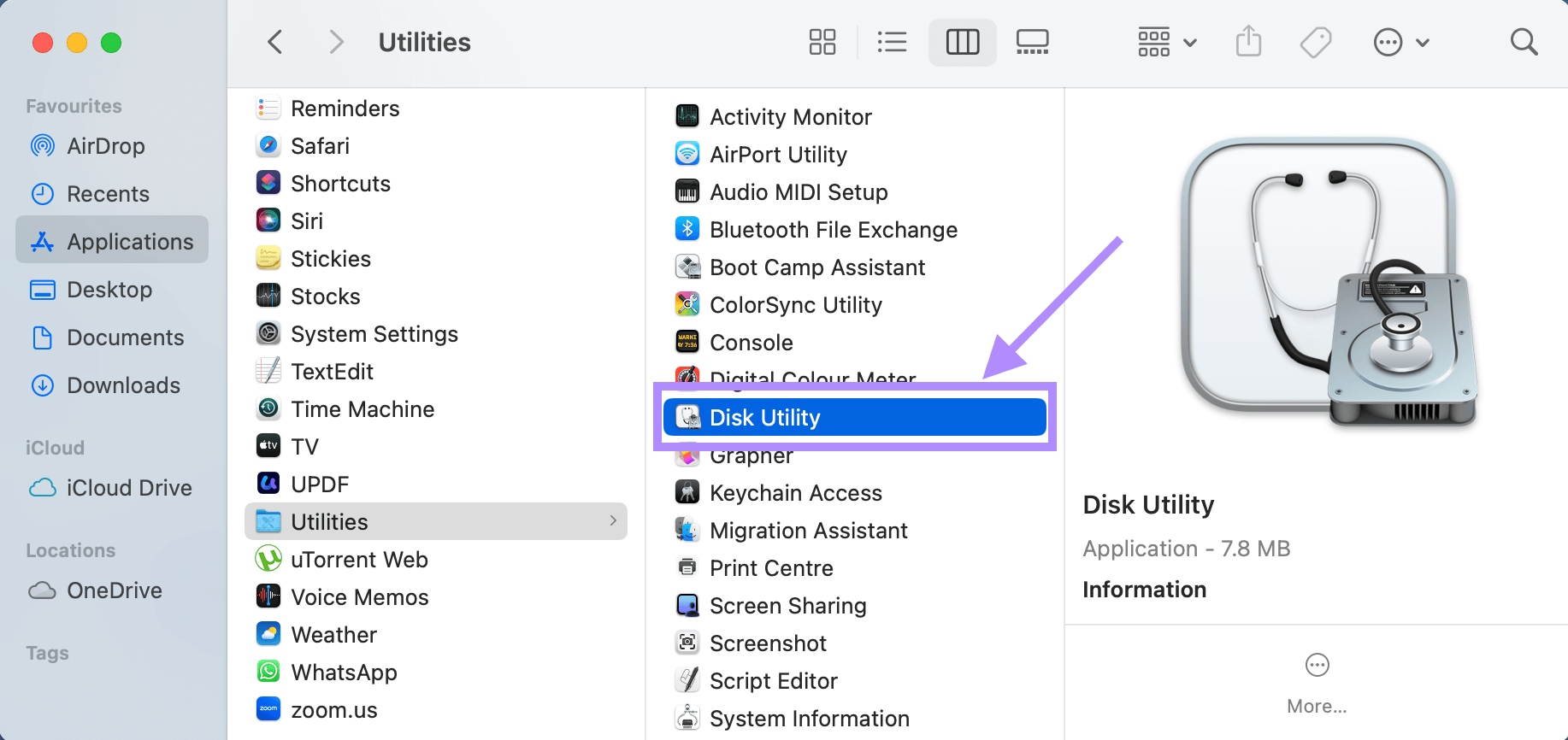The width and height of the screenshot is (1568, 740).
Task: Select the Bluetooth File Exchange icon
Action: tap(687, 230)
